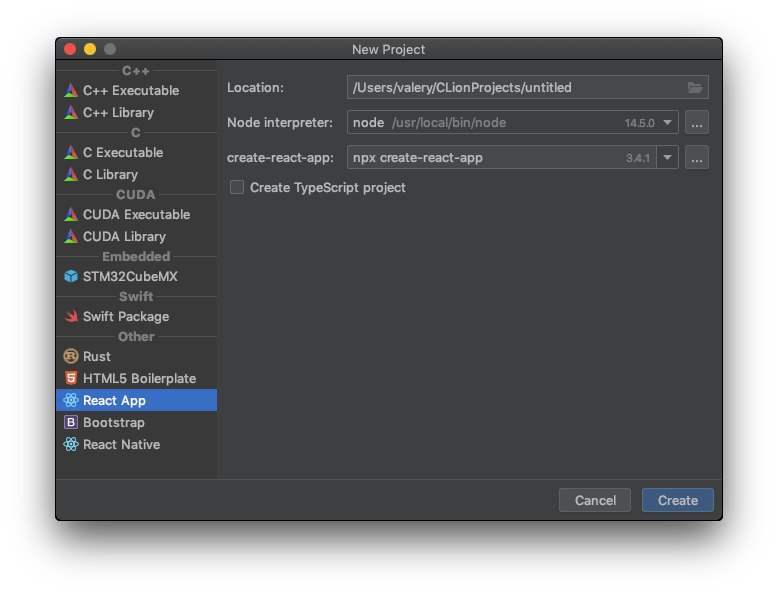Select the C++ Executable project icon
This screenshot has width=778, height=594.
[x=71, y=90]
